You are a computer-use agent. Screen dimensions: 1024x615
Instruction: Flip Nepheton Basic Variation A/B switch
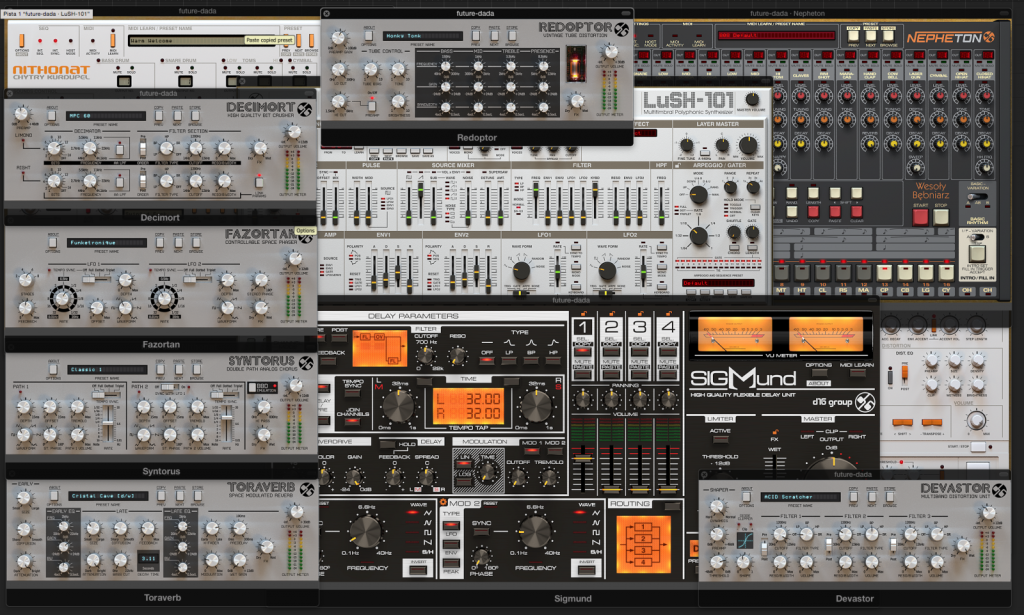point(978,197)
